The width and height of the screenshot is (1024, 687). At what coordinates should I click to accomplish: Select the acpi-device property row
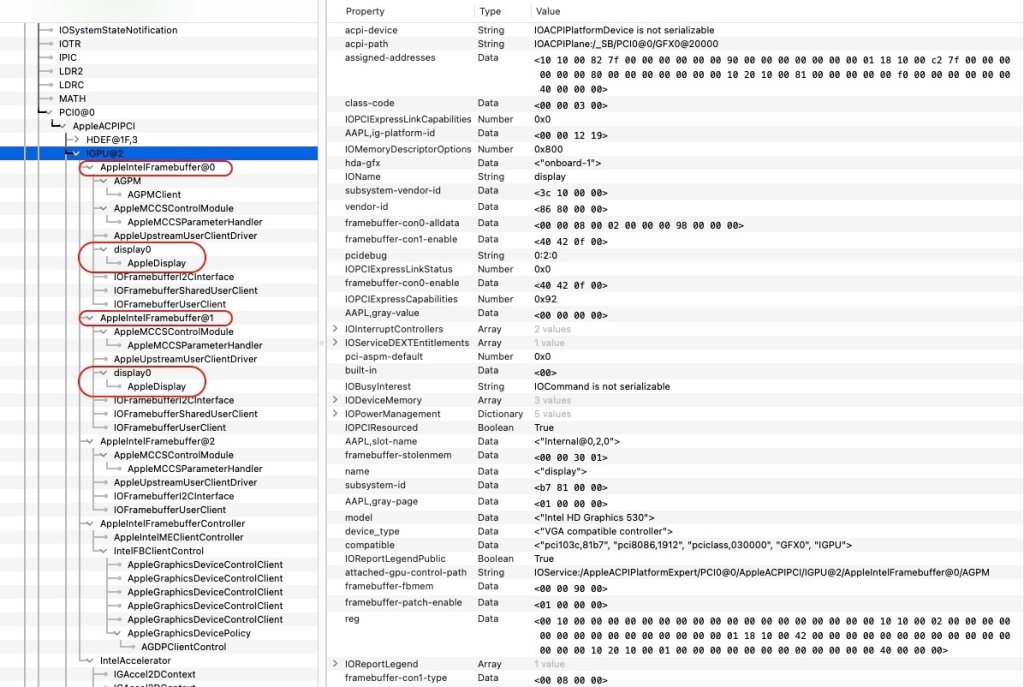675,30
